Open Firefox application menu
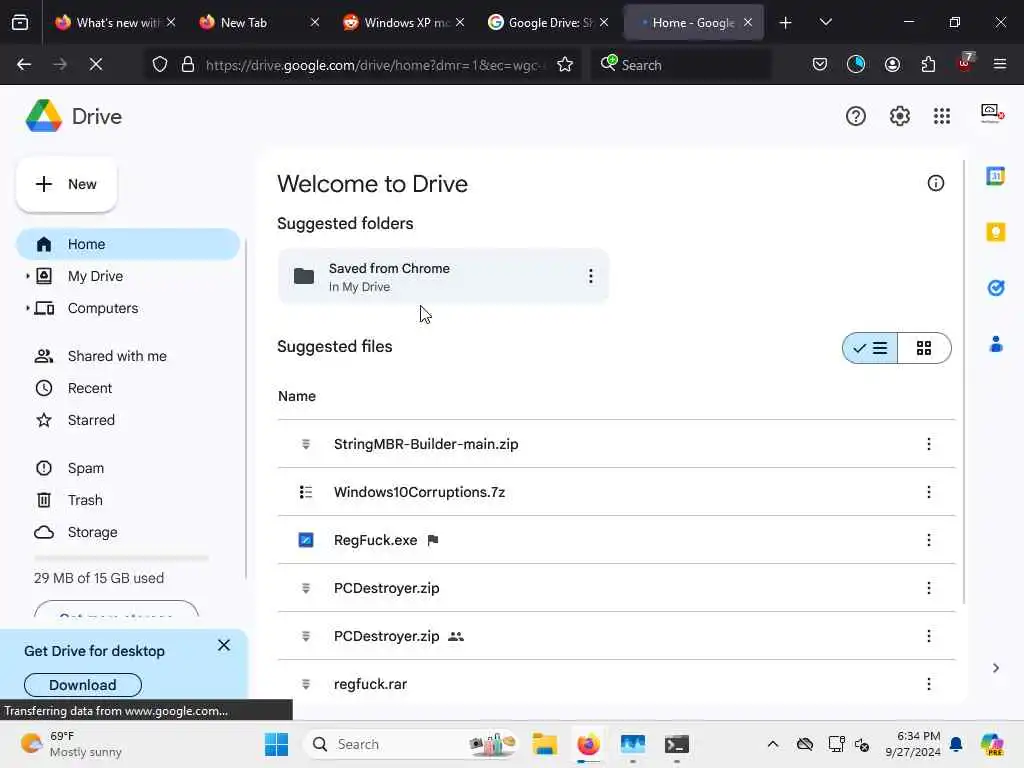1024x768 pixels. click(x=1000, y=65)
